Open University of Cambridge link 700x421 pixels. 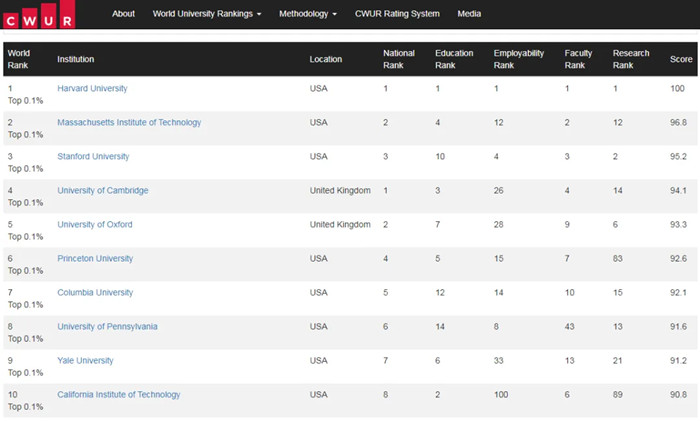pos(103,190)
